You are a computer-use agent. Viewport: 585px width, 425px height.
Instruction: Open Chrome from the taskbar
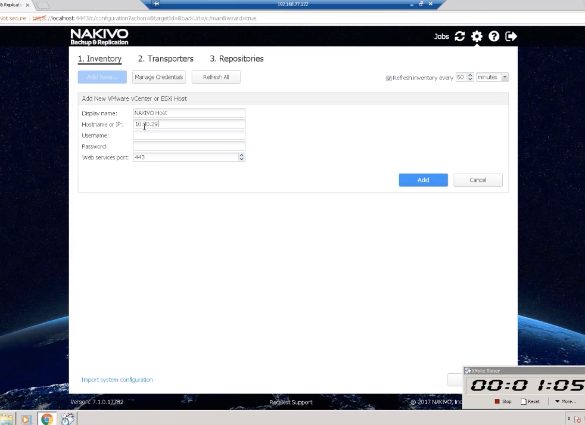pyautogui.click(x=47, y=419)
